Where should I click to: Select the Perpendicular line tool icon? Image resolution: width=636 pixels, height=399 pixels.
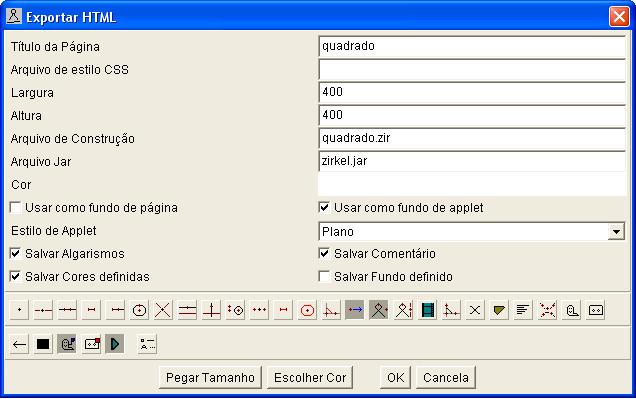(x=211, y=311)
